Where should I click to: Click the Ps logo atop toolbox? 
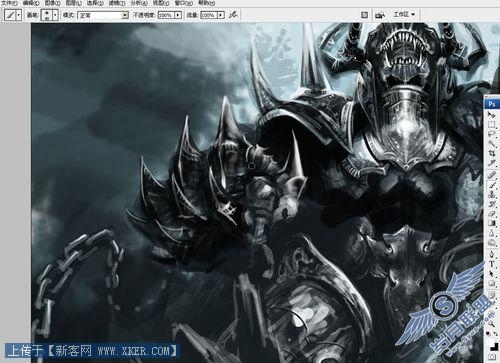tap(492, 104)
